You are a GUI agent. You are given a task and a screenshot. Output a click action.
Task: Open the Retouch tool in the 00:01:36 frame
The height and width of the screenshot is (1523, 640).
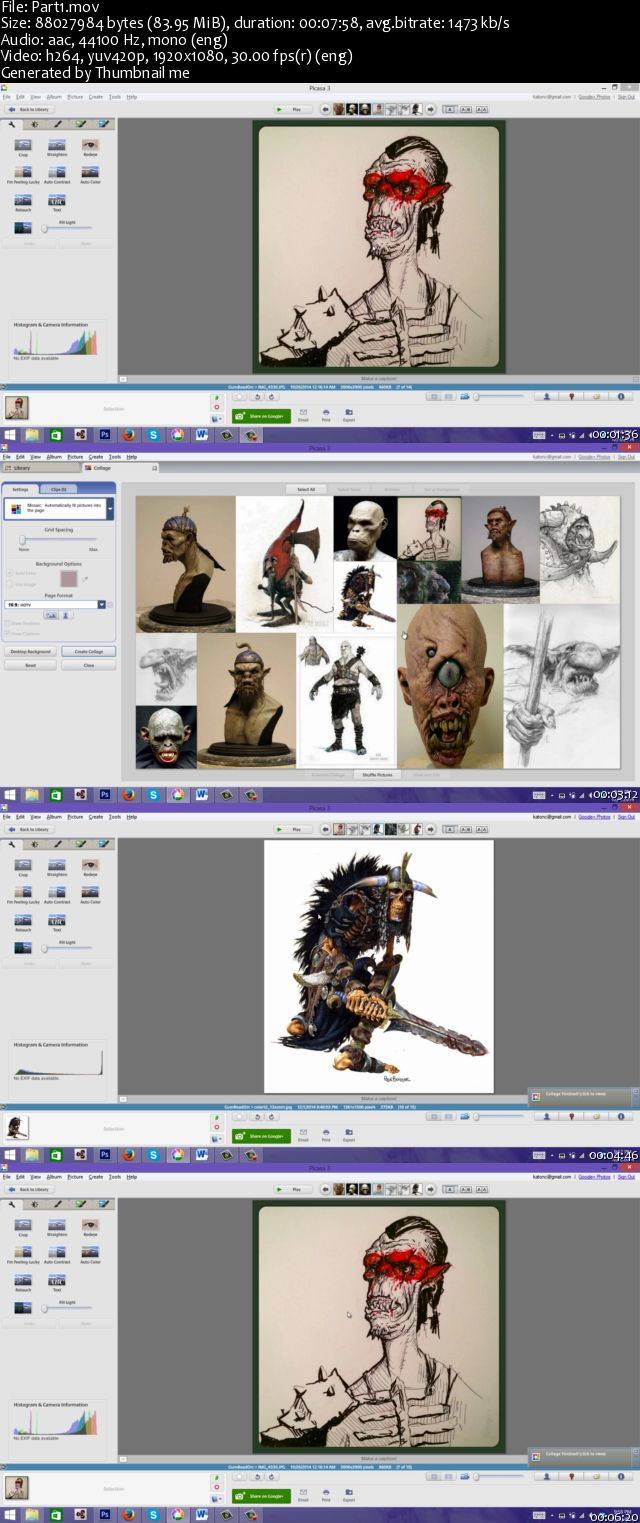[23, 202]
